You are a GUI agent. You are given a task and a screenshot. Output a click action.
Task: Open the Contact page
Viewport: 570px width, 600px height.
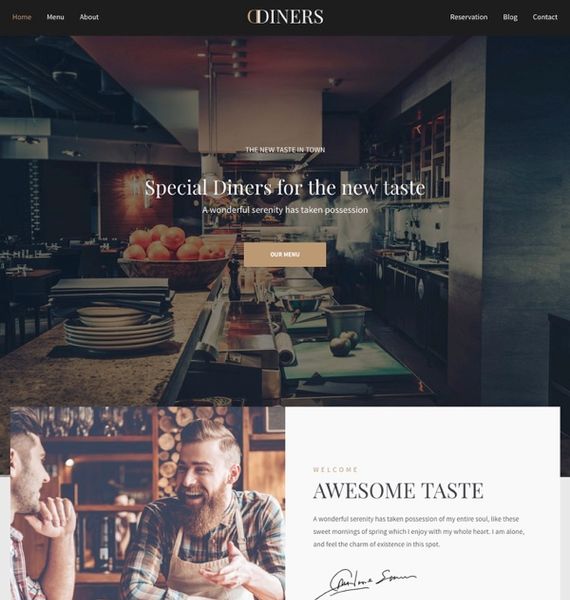click(x=545, y=17)
